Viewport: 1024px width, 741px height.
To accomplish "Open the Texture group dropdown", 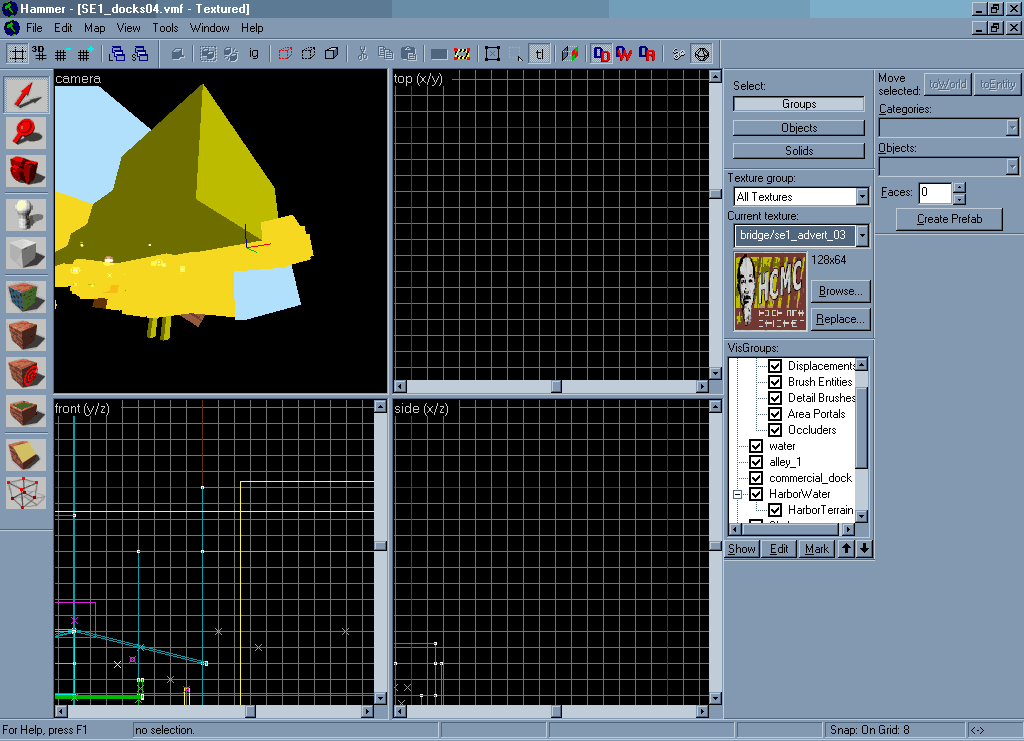I will coord(862,197).
